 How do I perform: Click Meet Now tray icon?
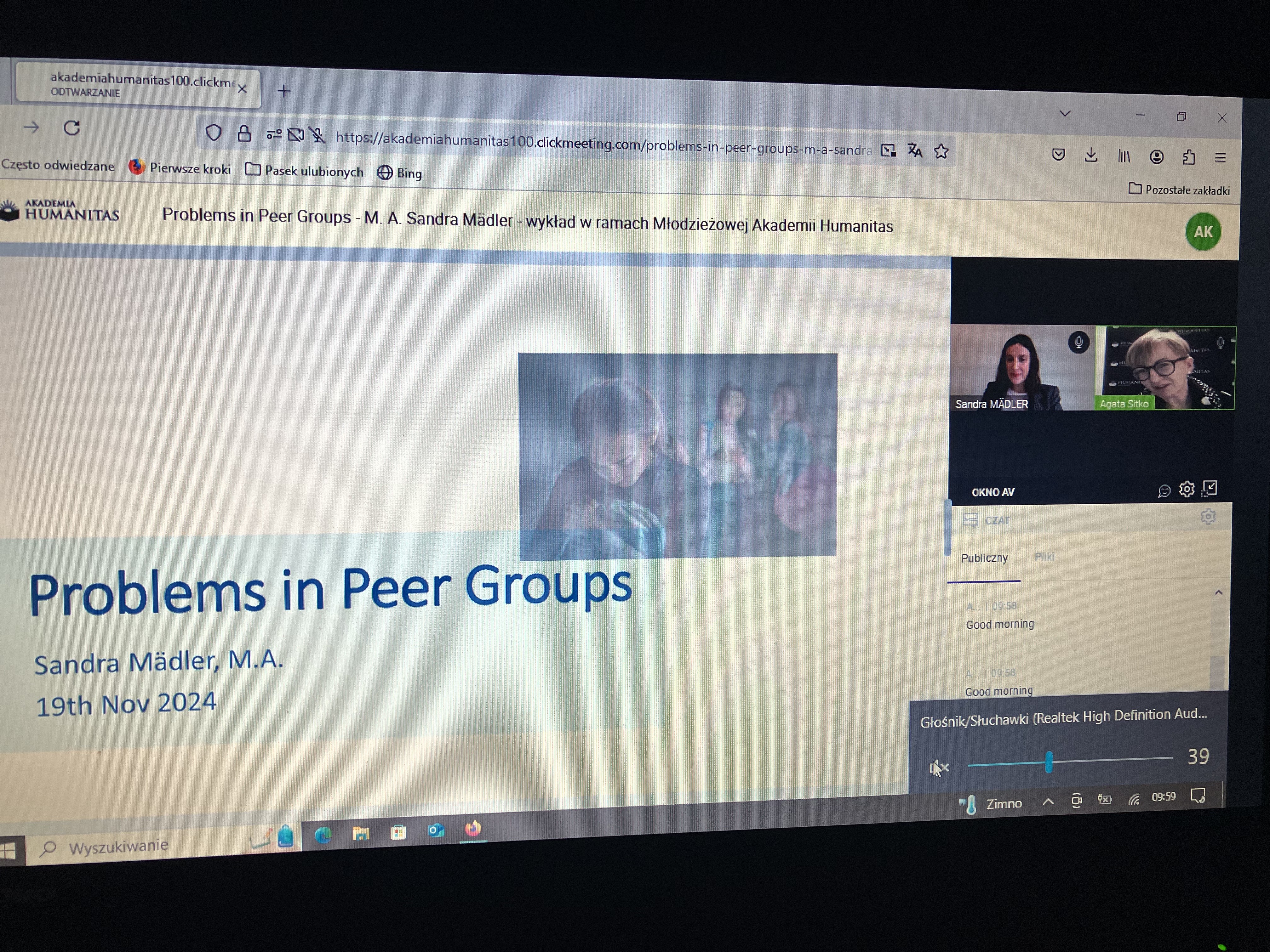[x=1077, y=801]
